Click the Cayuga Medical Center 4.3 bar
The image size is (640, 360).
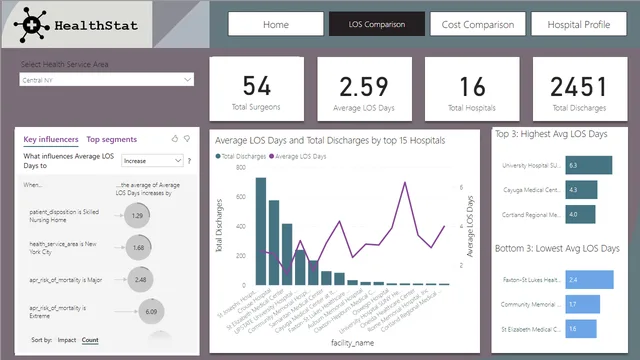581,190
